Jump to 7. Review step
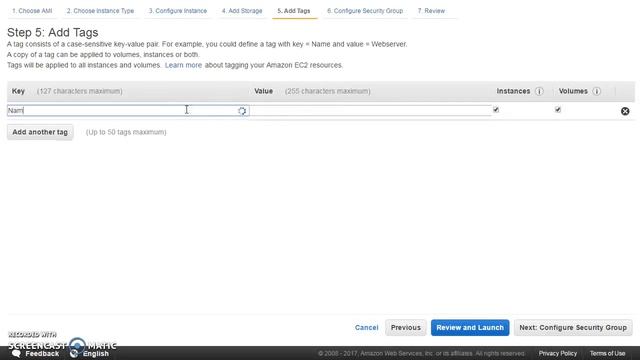640x360 pixels. (431, 11)
